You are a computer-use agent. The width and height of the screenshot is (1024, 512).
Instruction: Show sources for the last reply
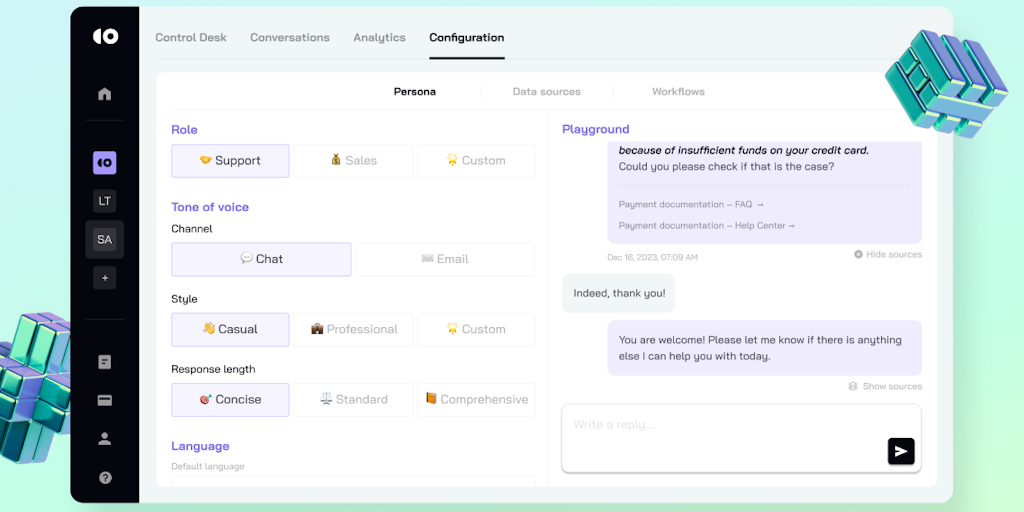(885, 386)
